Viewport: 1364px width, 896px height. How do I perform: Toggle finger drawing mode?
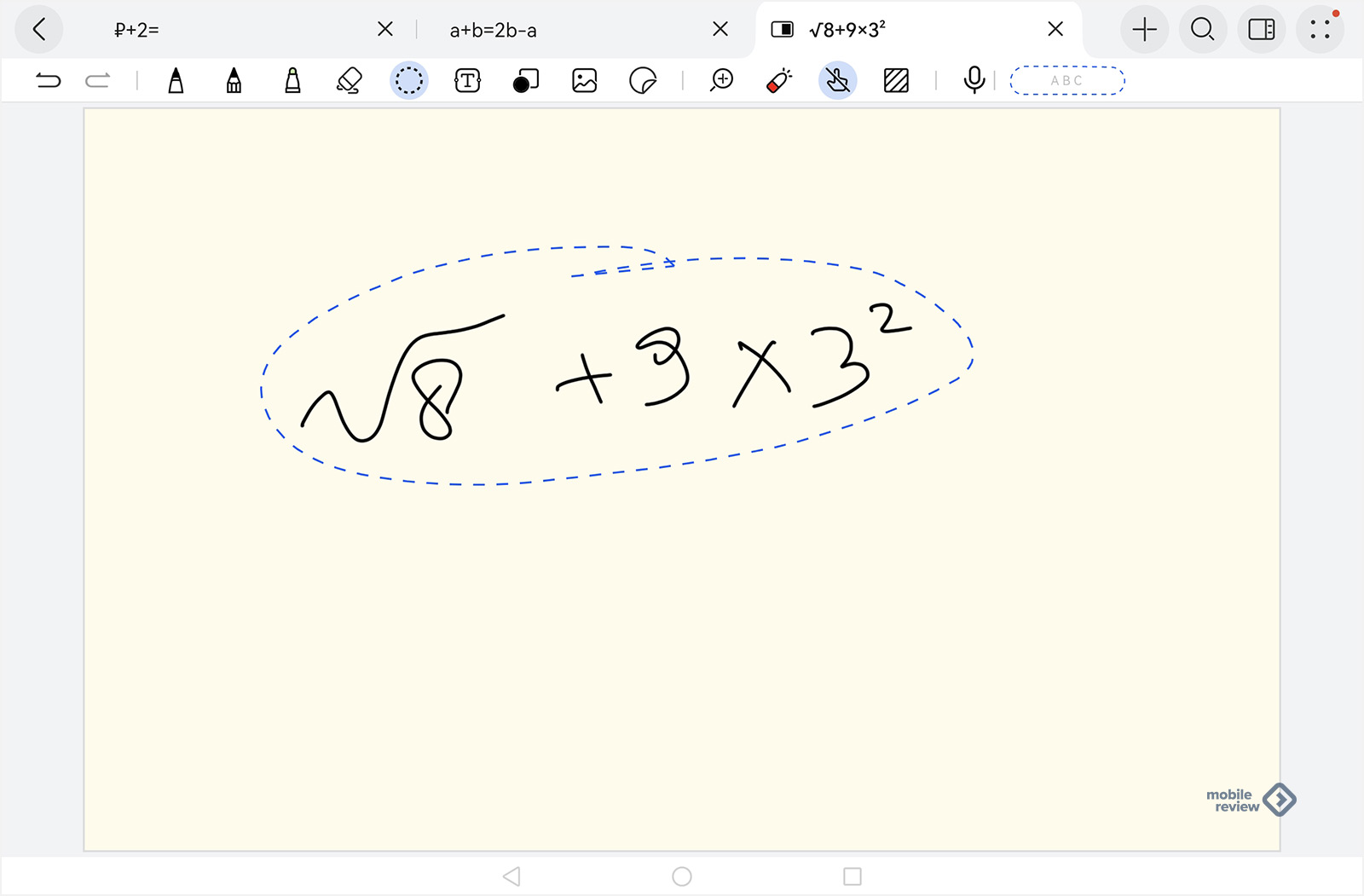[837, 81]
